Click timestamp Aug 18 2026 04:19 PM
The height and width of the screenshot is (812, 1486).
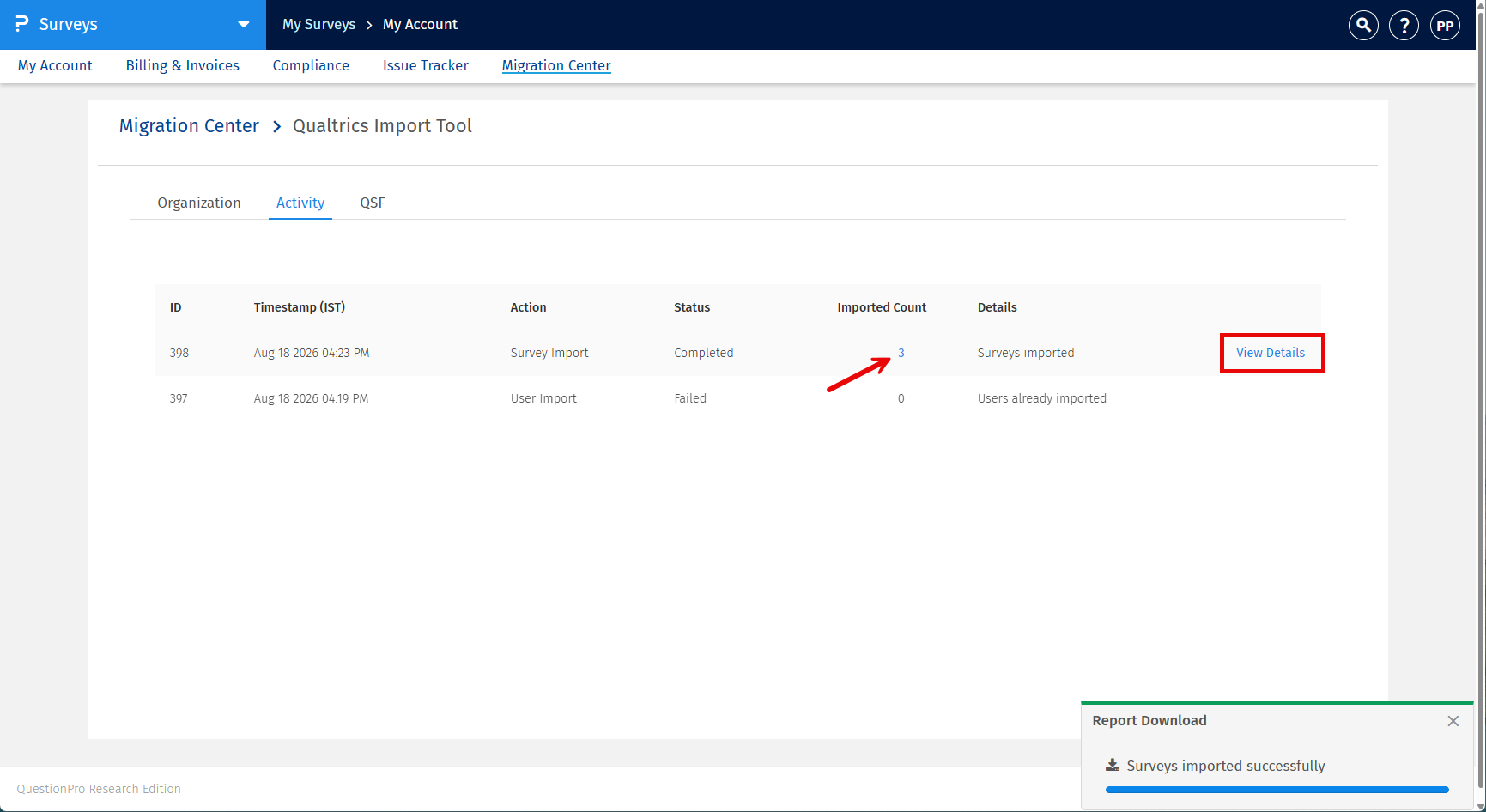[311, 398]
